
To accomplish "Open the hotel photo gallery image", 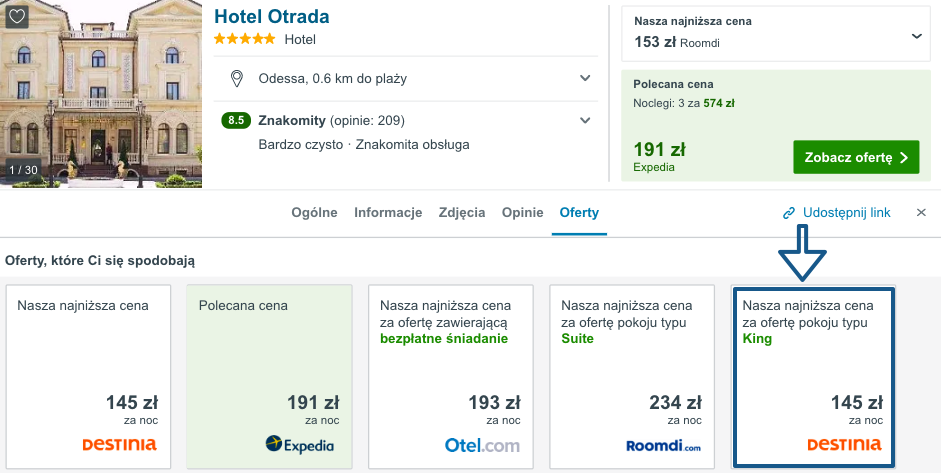I will pyautogui.click(x=101, y=94).
